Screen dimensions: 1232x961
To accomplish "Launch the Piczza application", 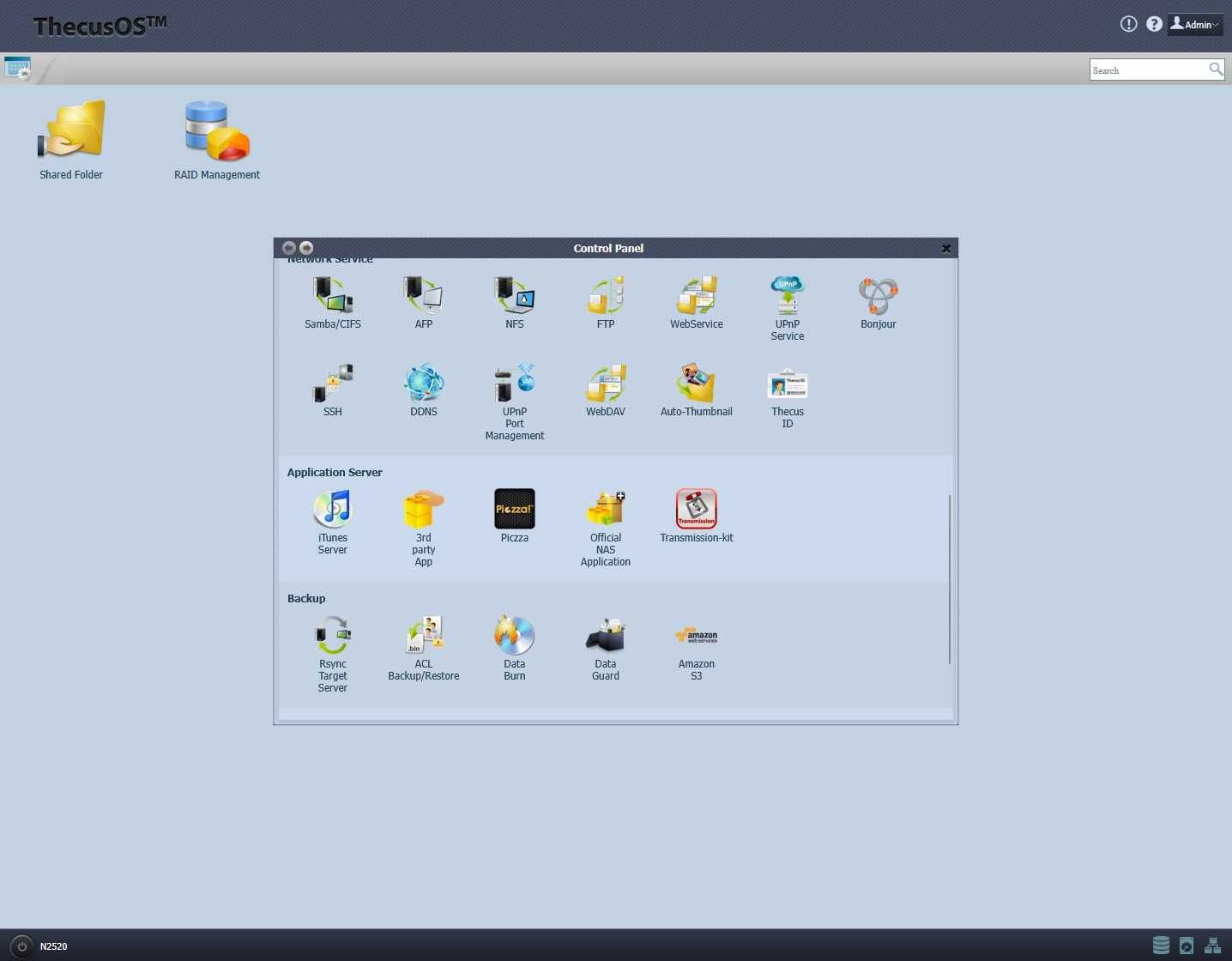I will [x=515, y=516].
